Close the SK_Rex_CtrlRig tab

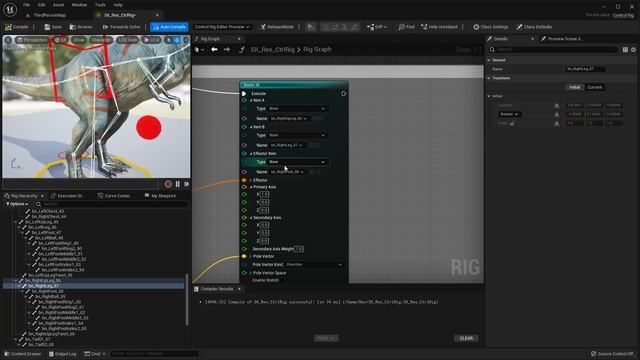pos(157,15)
